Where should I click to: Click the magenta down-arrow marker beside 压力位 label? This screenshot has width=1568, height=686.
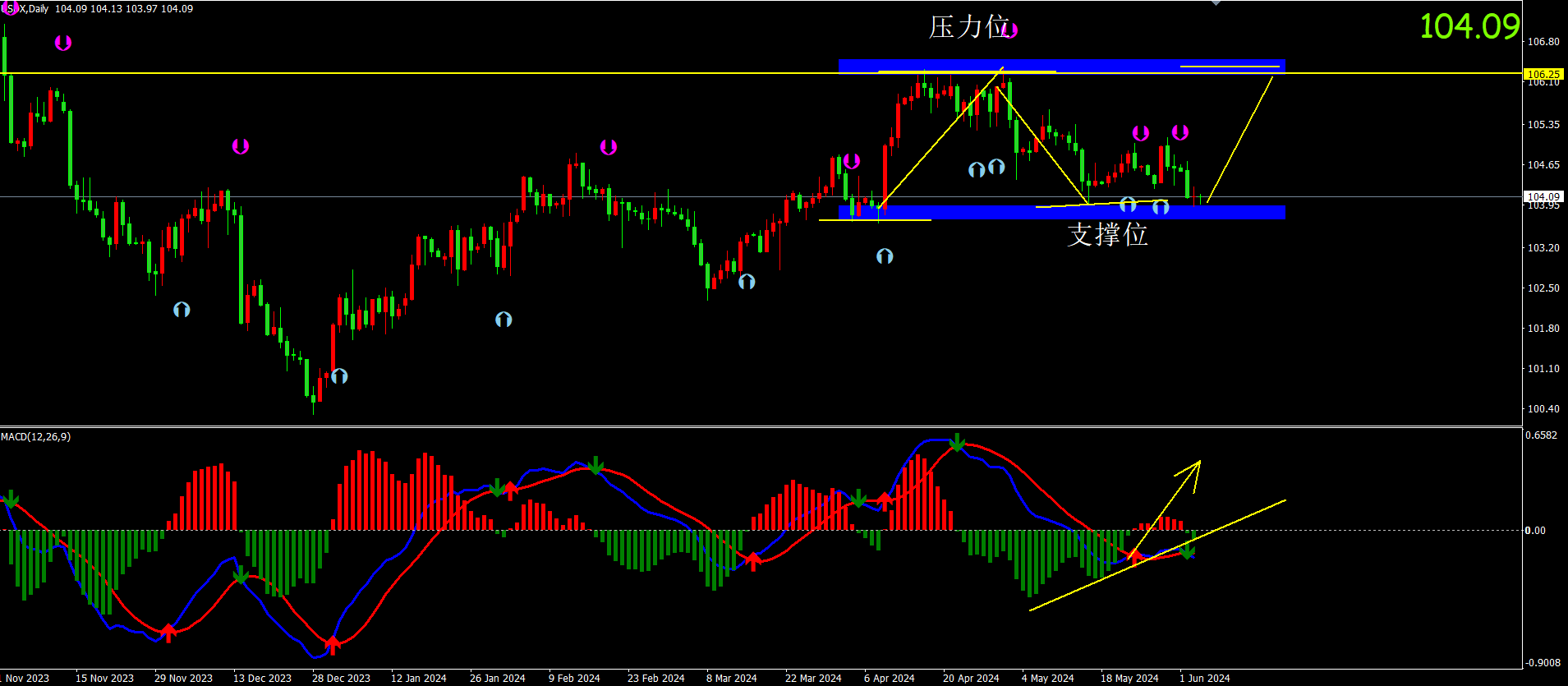(x=1010, y=30)
